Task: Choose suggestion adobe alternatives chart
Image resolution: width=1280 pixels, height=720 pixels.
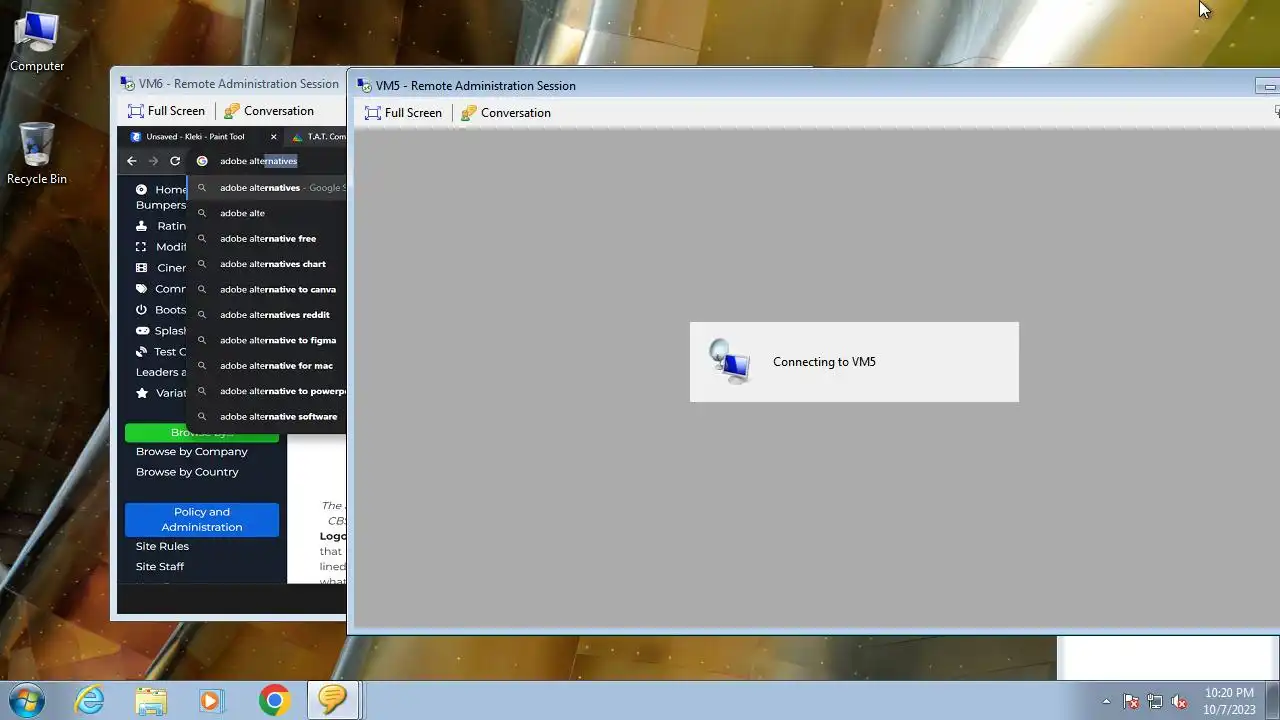Action: [267, 264]
